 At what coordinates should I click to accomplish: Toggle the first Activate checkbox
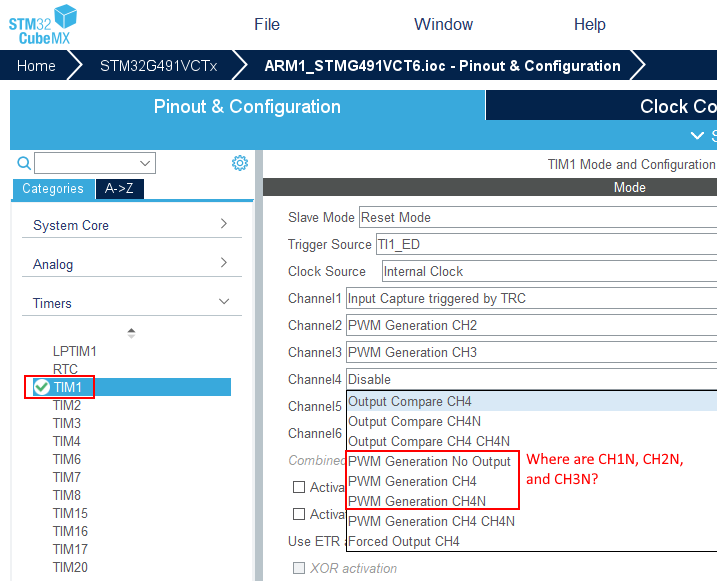(299, 487)
